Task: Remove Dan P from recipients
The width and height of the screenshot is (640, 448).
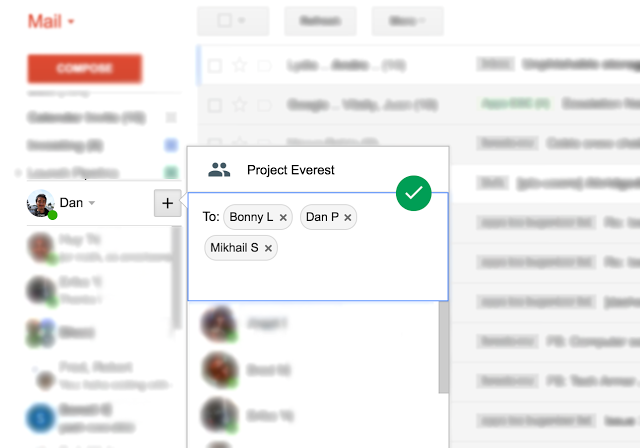Action: (347, 217)
